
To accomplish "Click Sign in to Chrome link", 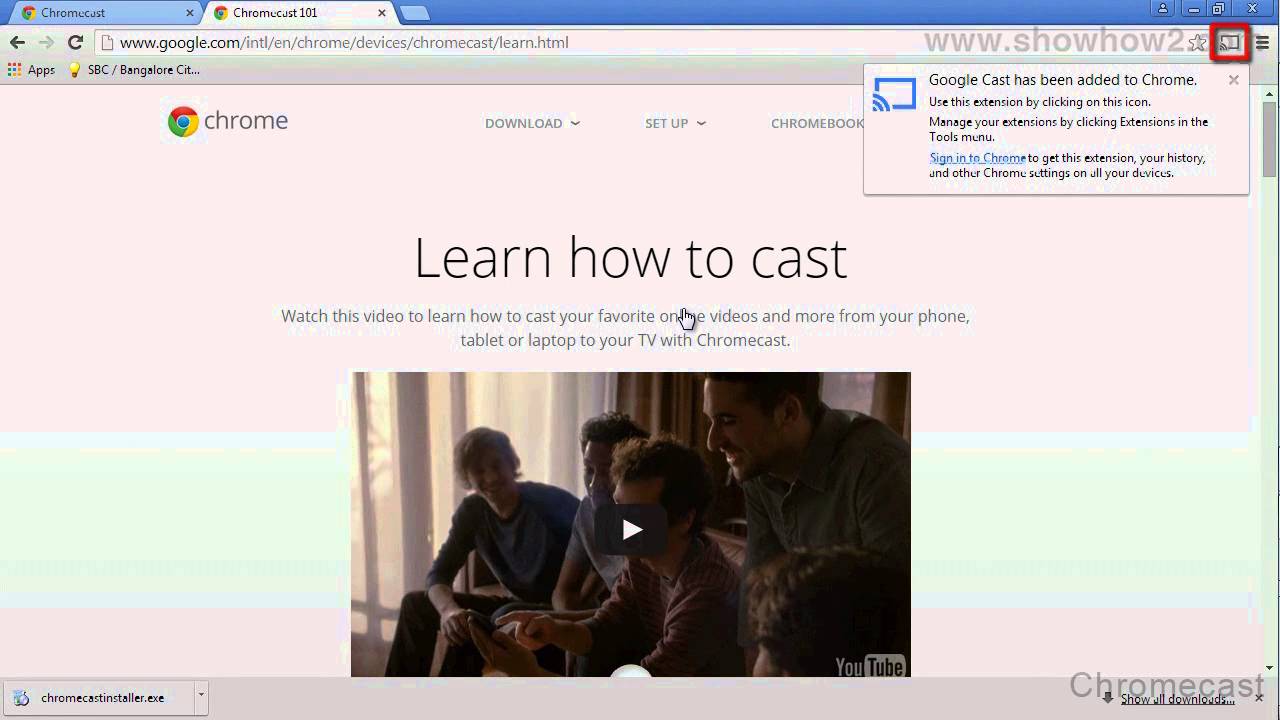I will point(977,158).
